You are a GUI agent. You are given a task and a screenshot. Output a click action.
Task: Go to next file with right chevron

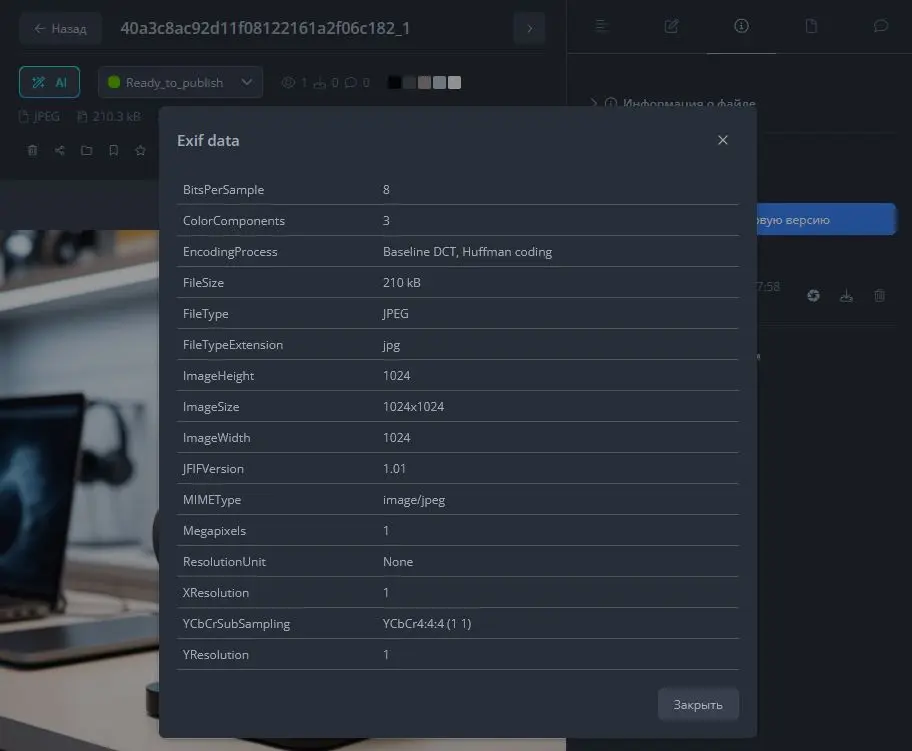click(x=529, y=28)
